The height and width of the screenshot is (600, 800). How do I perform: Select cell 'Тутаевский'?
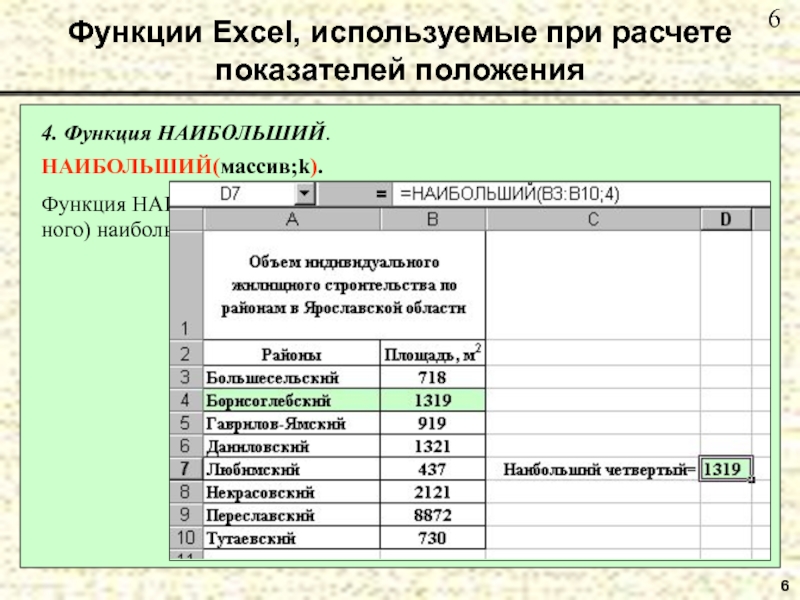292,538
